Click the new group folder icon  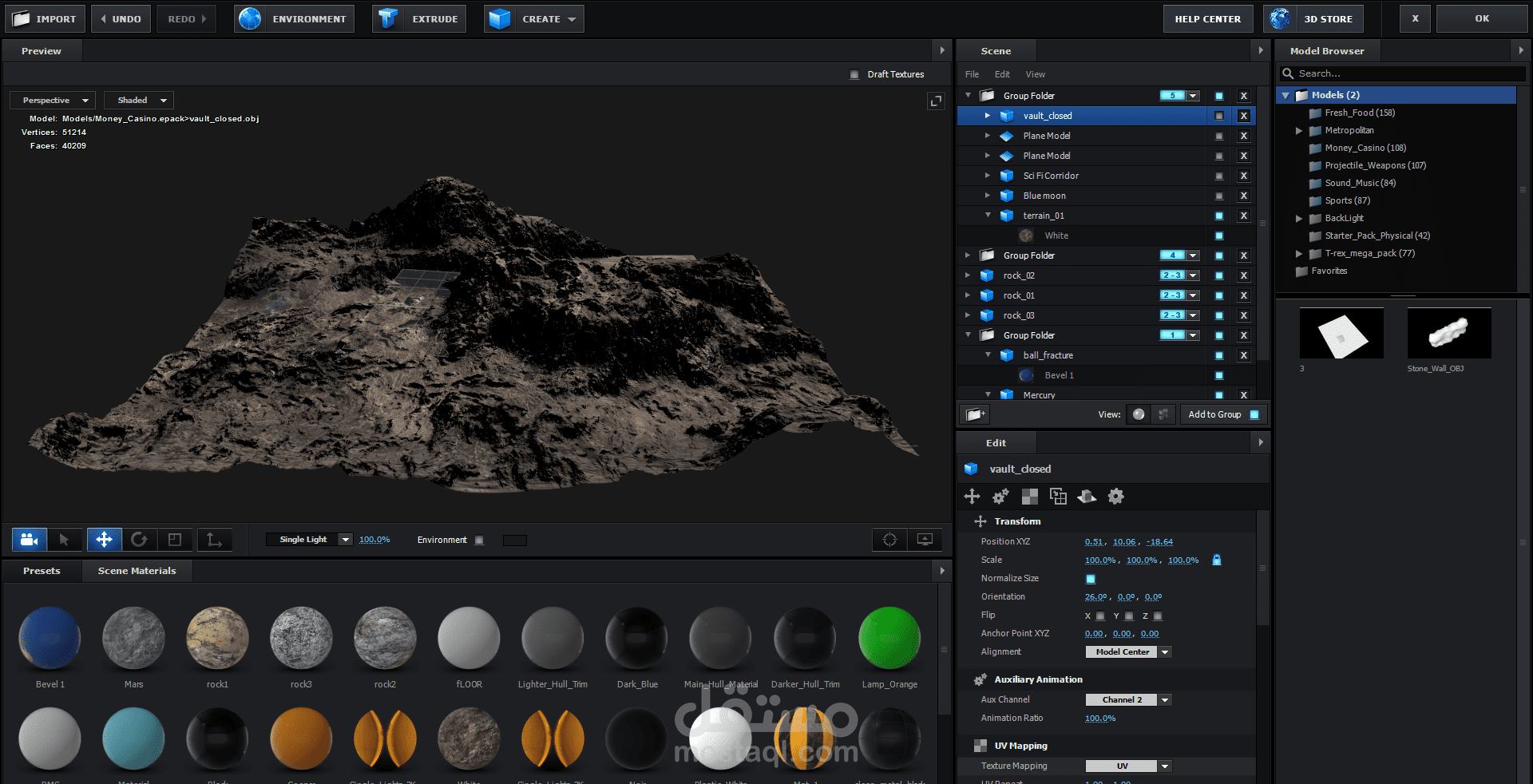(973, 414)
